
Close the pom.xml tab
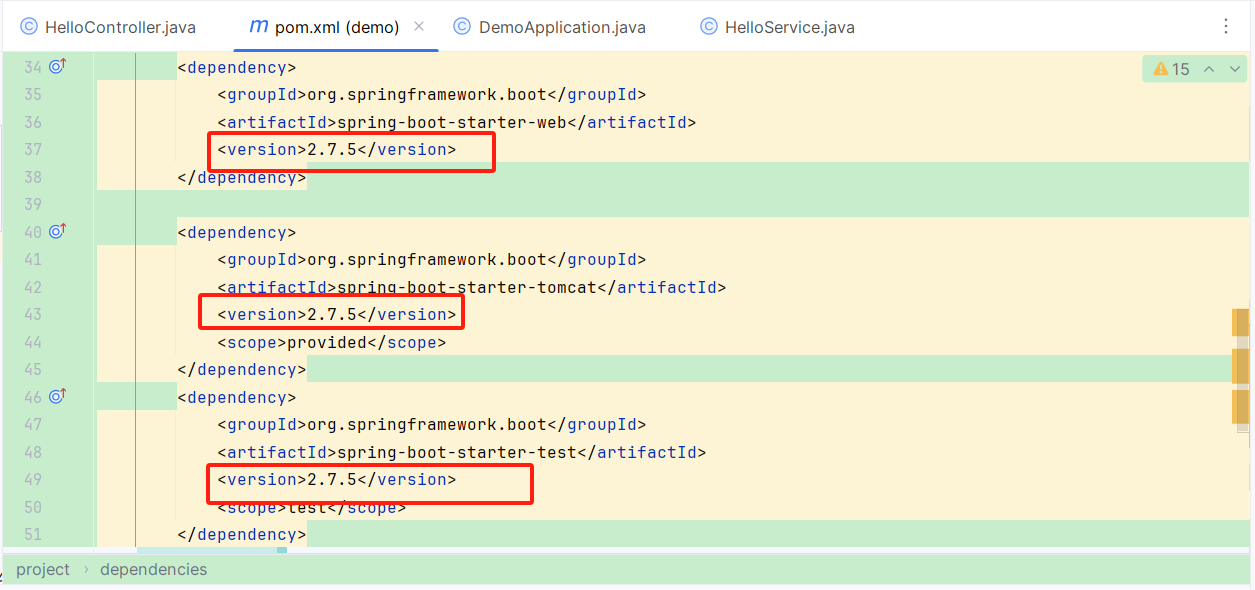click(x=418, y=27)
